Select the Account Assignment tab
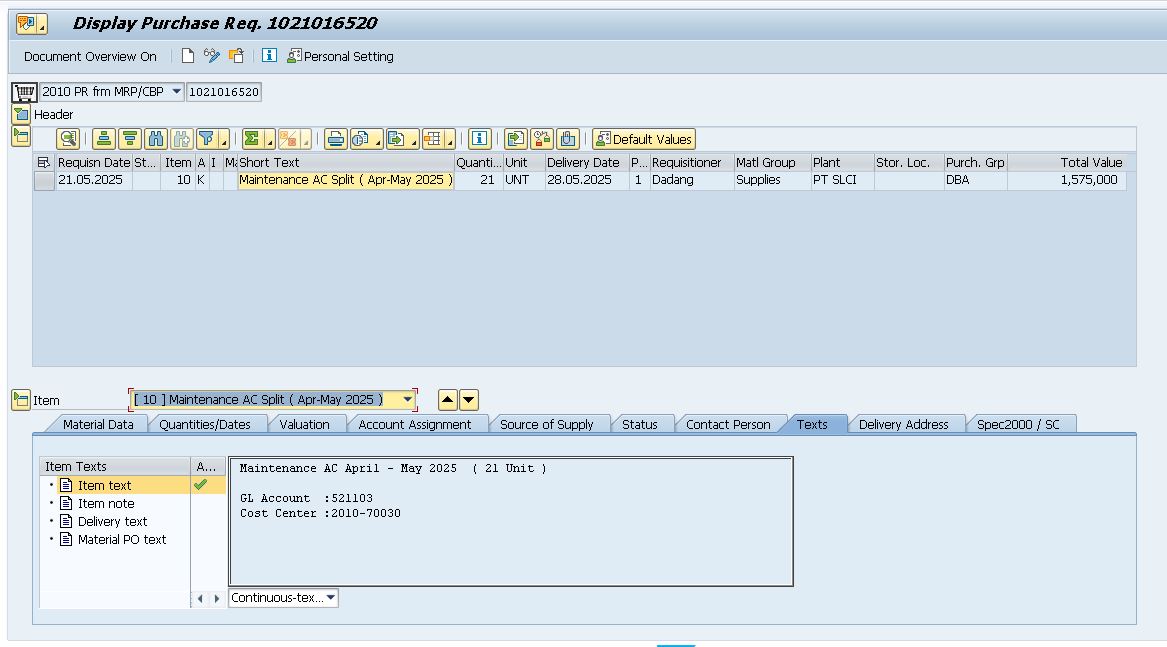1167x647 pixels. (x=415, y=424)
